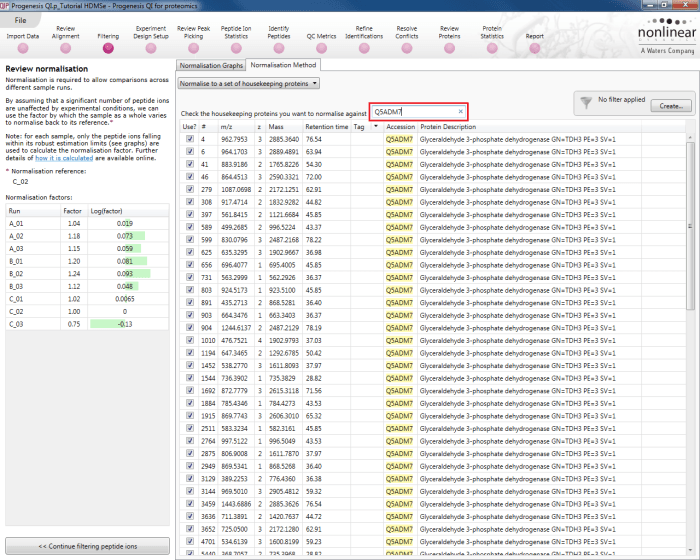This screenshot has width=700, height=560.
Task: Open the Review Peak Picking step
Action: coord(193,48)
